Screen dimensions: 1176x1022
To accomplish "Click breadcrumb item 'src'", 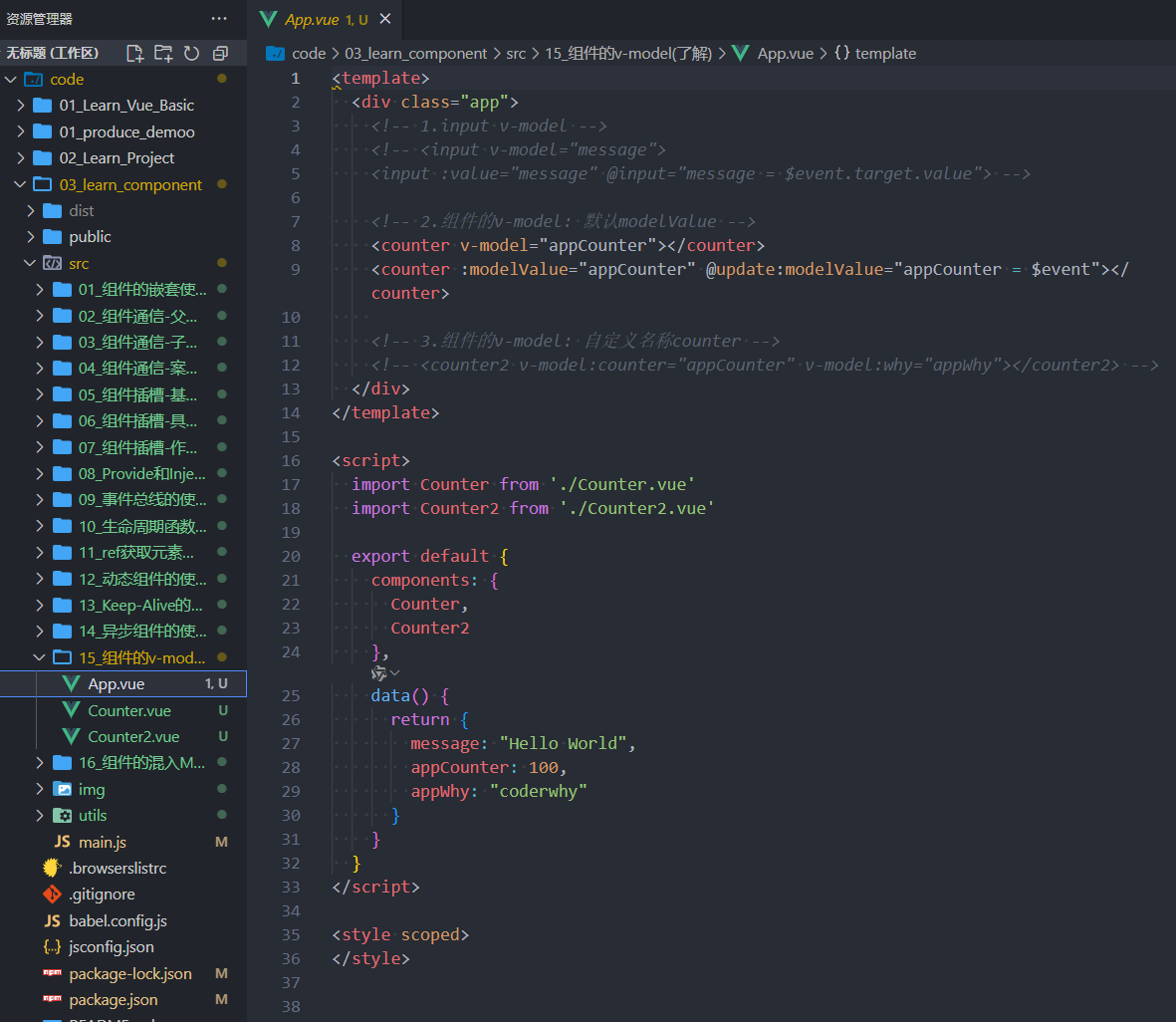I will click(x=515, y=53).
